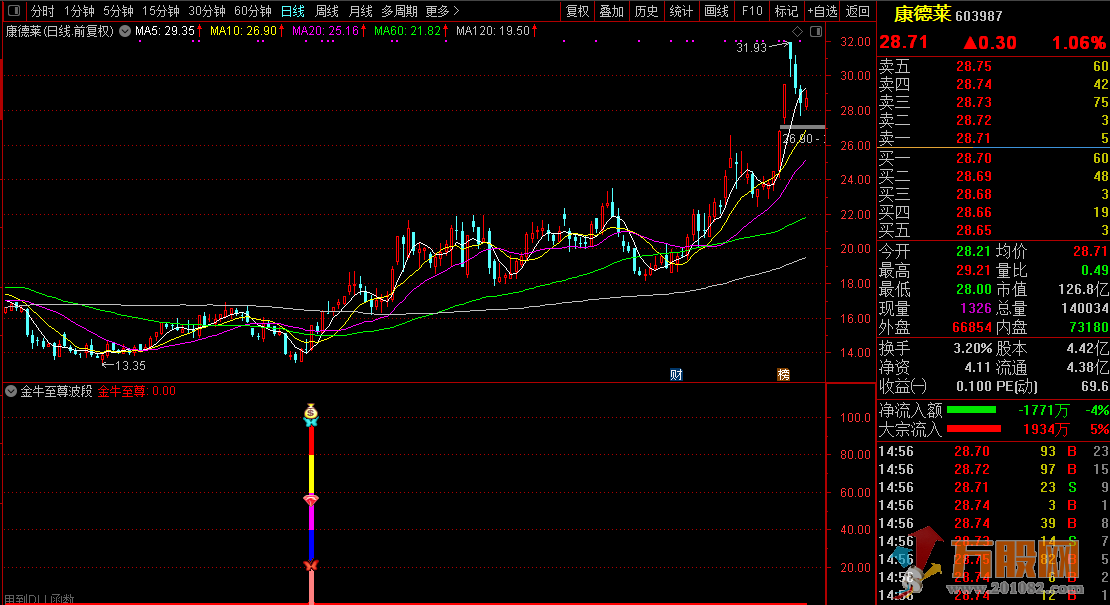
Task: Expand the 更多 periods menu
Action: coord(442,11)
